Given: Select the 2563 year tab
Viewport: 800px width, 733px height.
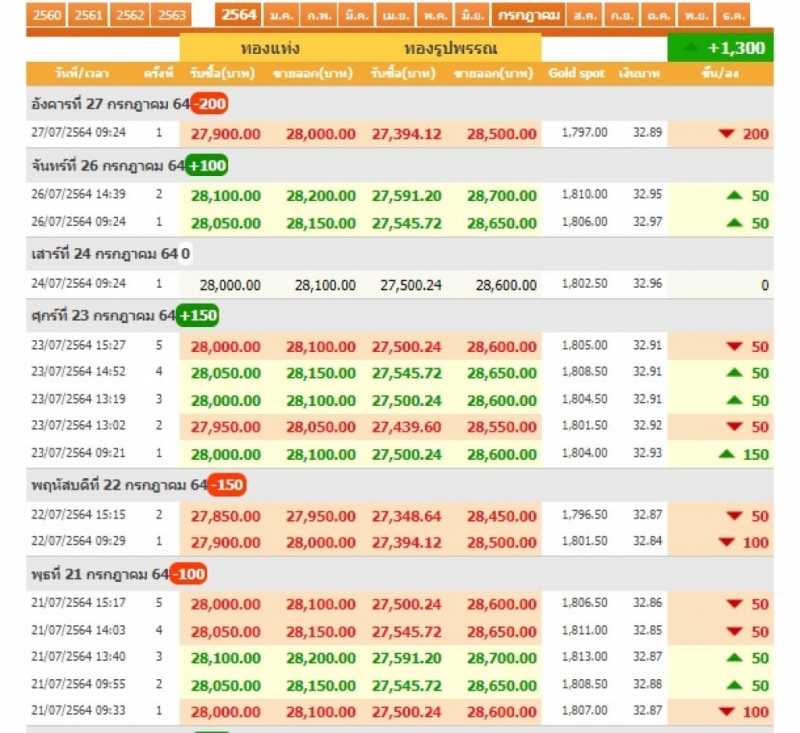Looking at the screenshot, I should tap(173, 15).
